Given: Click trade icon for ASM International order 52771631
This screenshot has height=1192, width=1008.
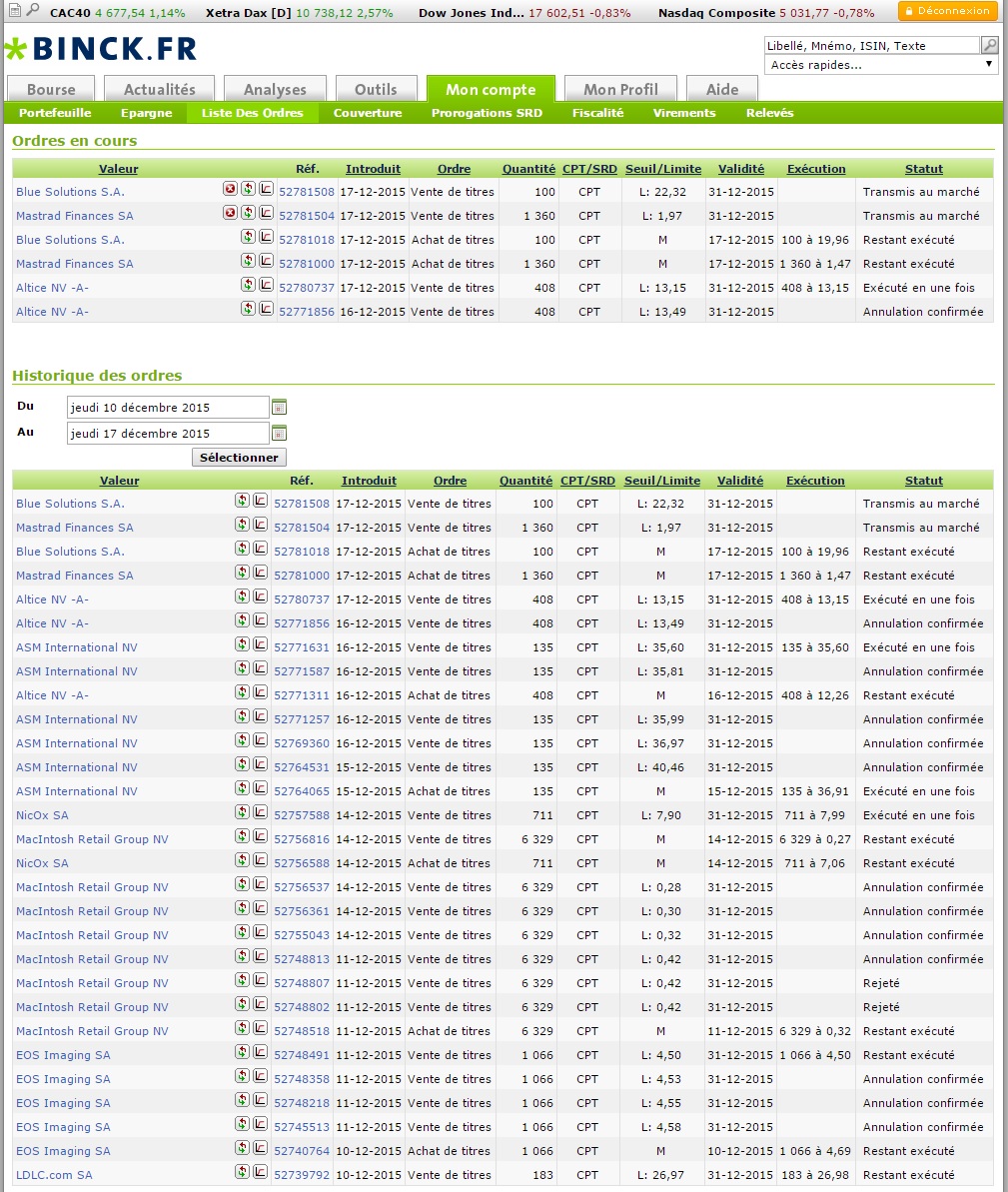Looking at the screenshot, I should tap(242, 644).
